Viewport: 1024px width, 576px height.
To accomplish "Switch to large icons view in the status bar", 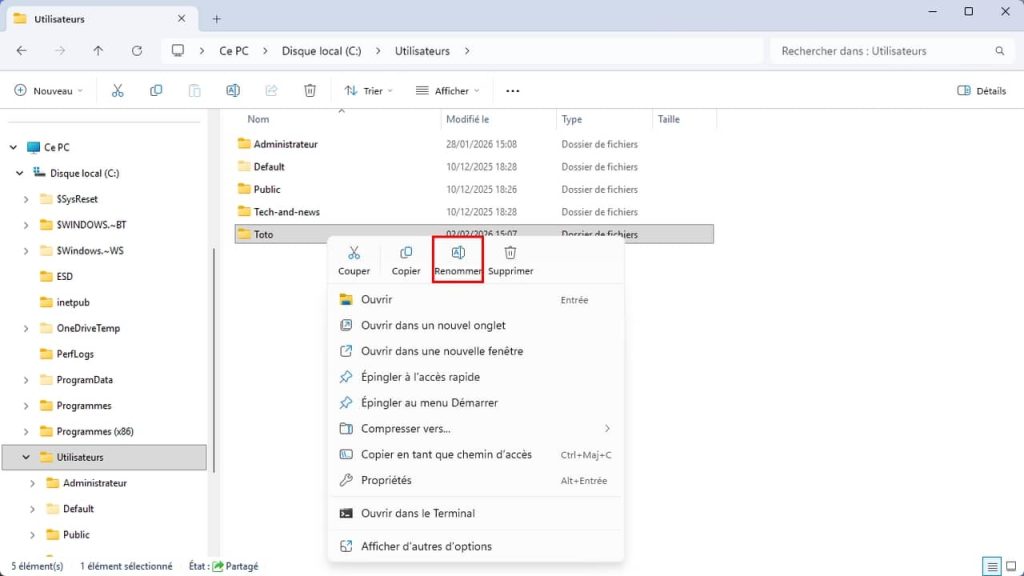I will [1009, 566].
